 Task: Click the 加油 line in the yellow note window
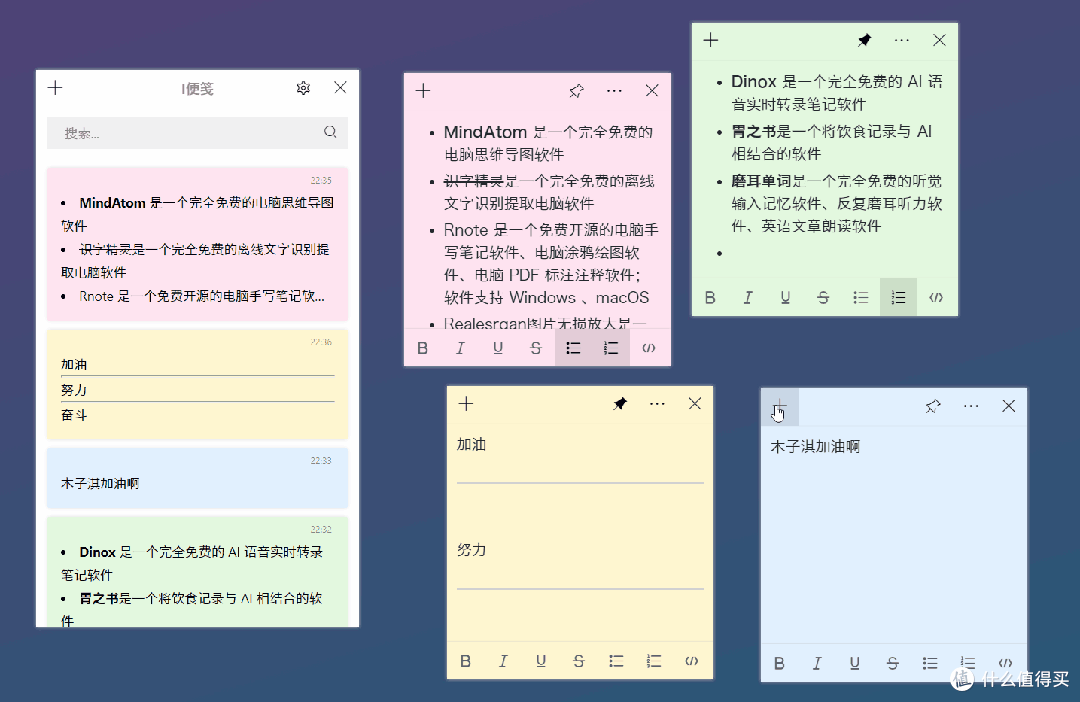[x=472, y=445]
